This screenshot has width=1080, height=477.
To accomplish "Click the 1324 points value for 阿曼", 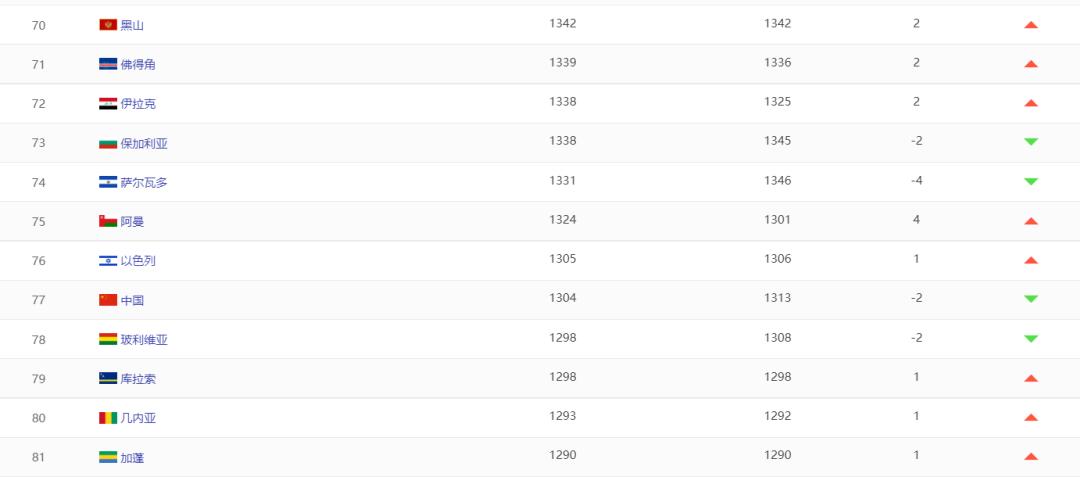I will (563, 220).
